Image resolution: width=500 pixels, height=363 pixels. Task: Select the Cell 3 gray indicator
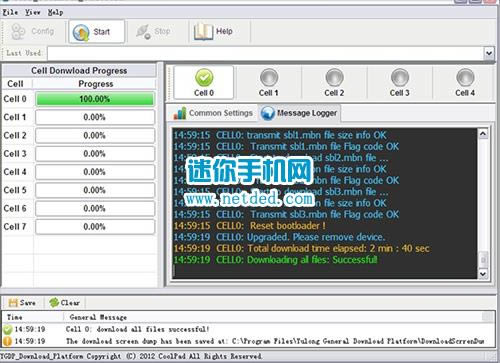pos(400,77)
